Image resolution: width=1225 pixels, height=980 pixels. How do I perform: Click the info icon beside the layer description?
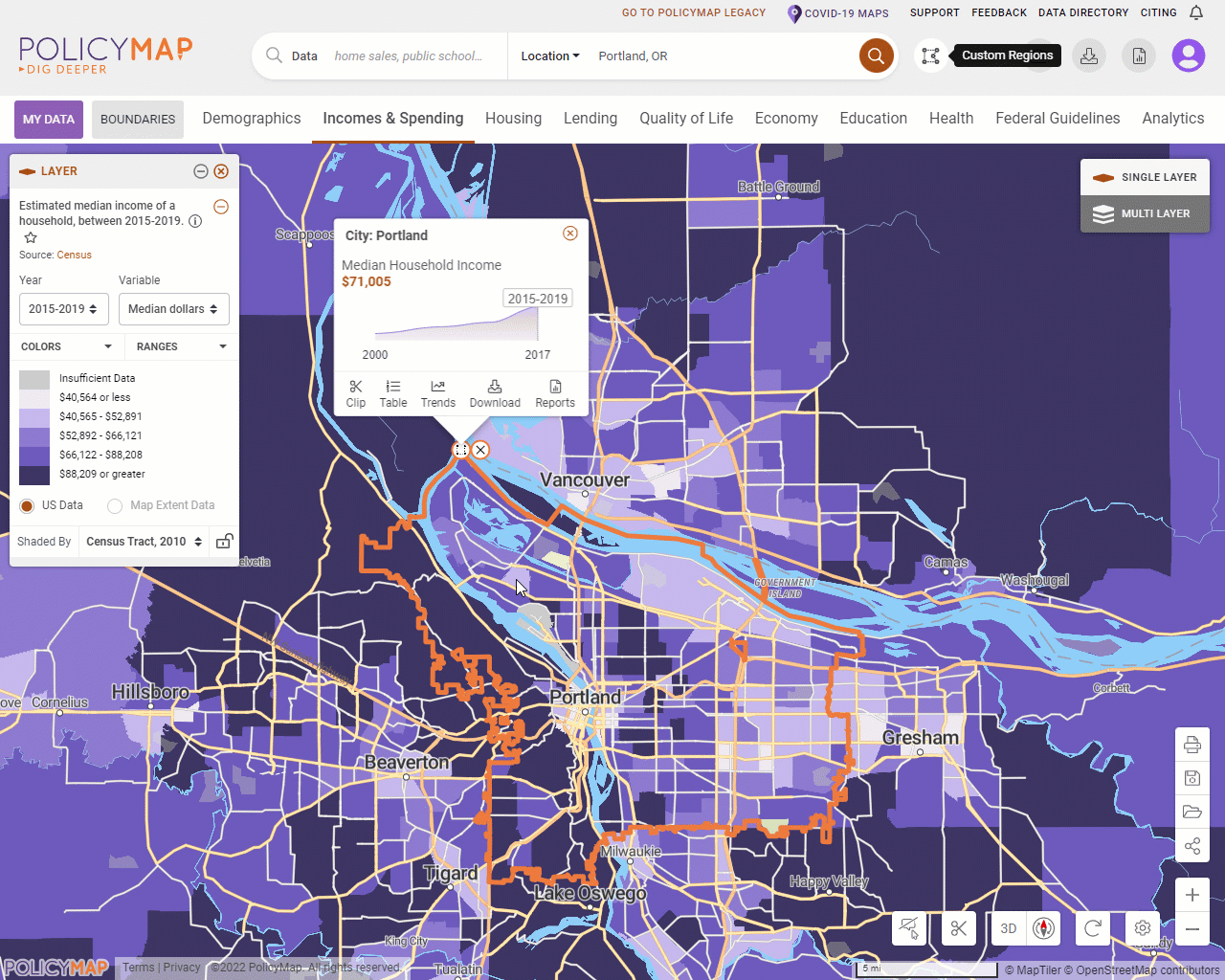click(x=195, y=221)
